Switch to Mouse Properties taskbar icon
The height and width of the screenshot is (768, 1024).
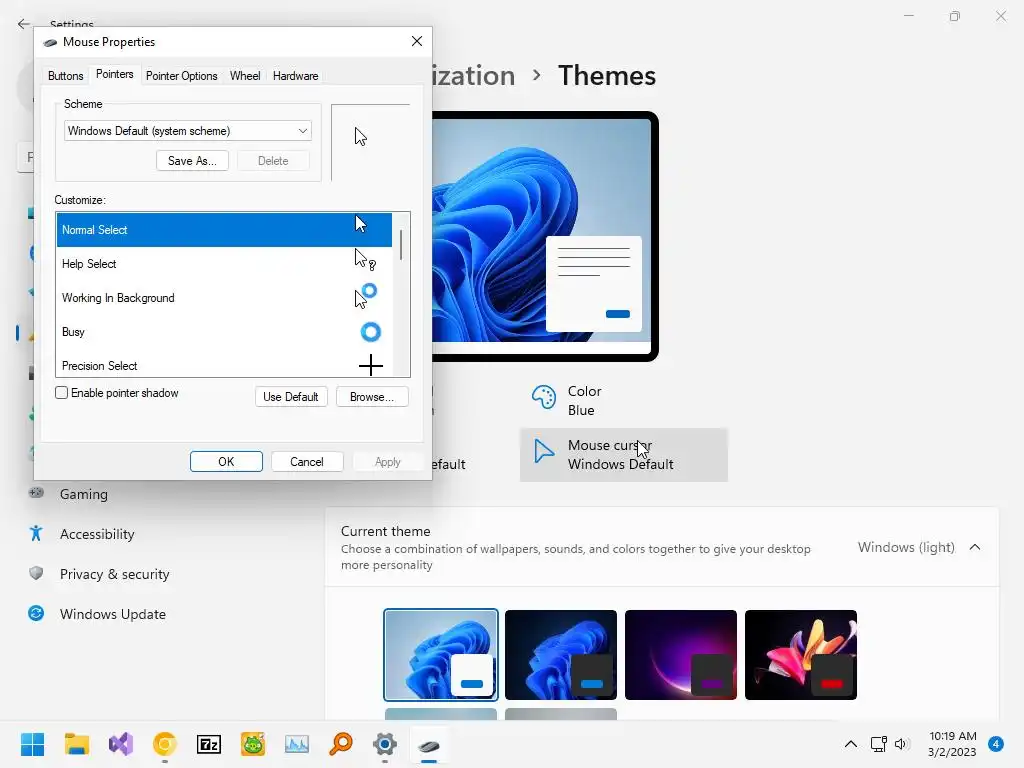429,744
